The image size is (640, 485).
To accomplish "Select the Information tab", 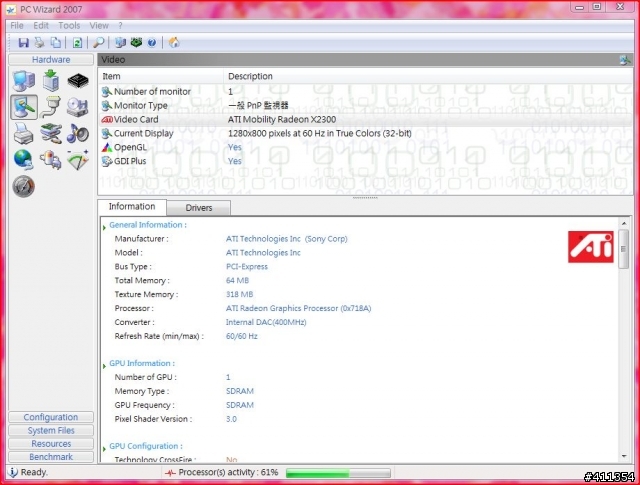I will 132,207.
